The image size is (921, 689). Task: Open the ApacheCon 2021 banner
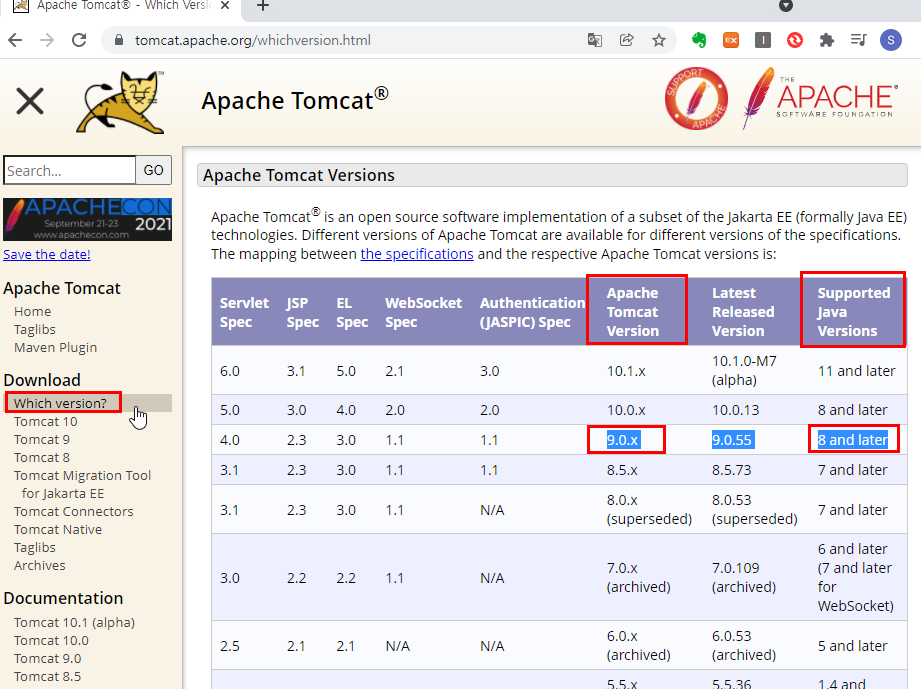88,219
